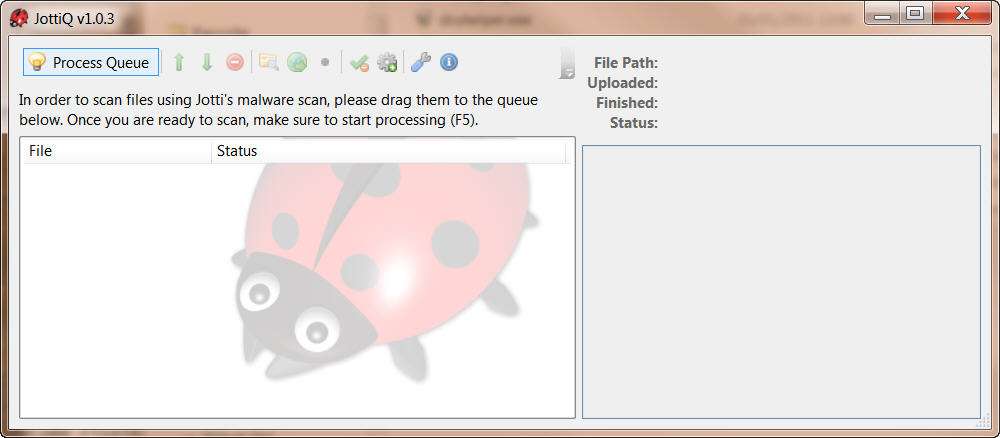Viewport: 1000px width, 438px height.
Task: Click the small gray dot toolbar icon
Action: coord(325,62)
